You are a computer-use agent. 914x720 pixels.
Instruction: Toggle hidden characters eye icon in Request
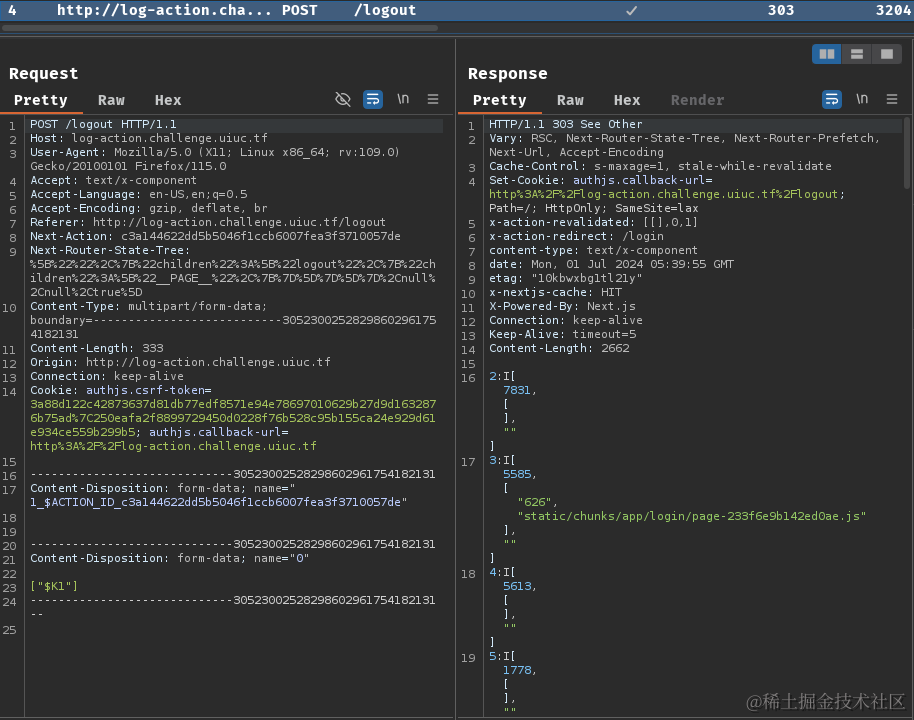[343, 99]
